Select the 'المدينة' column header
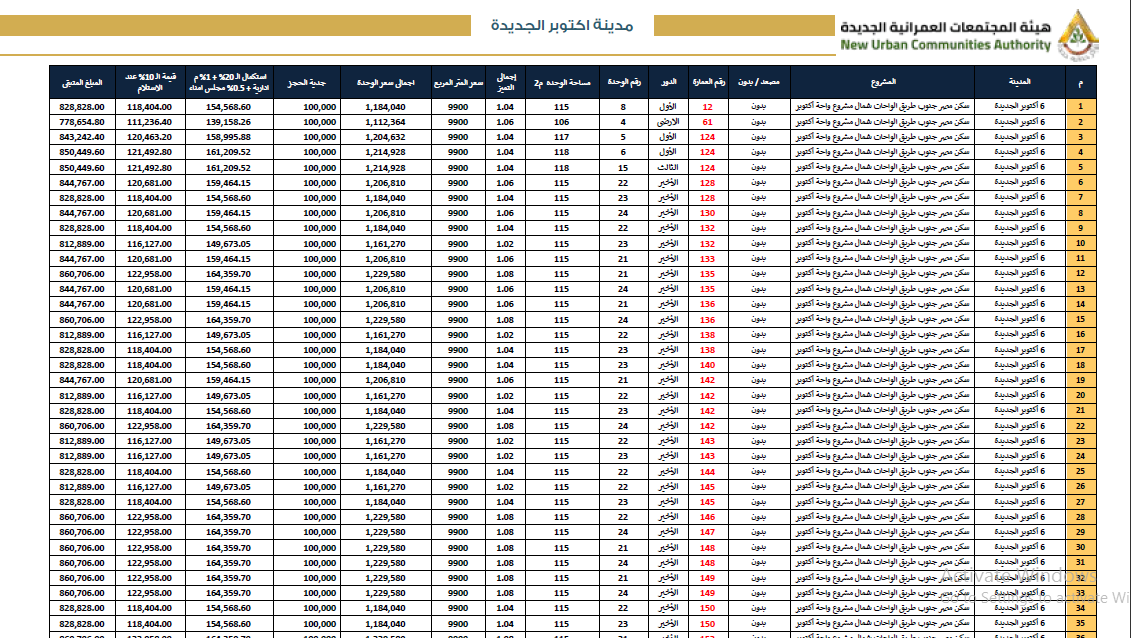1131x638 pixels. coord(1019,82)
